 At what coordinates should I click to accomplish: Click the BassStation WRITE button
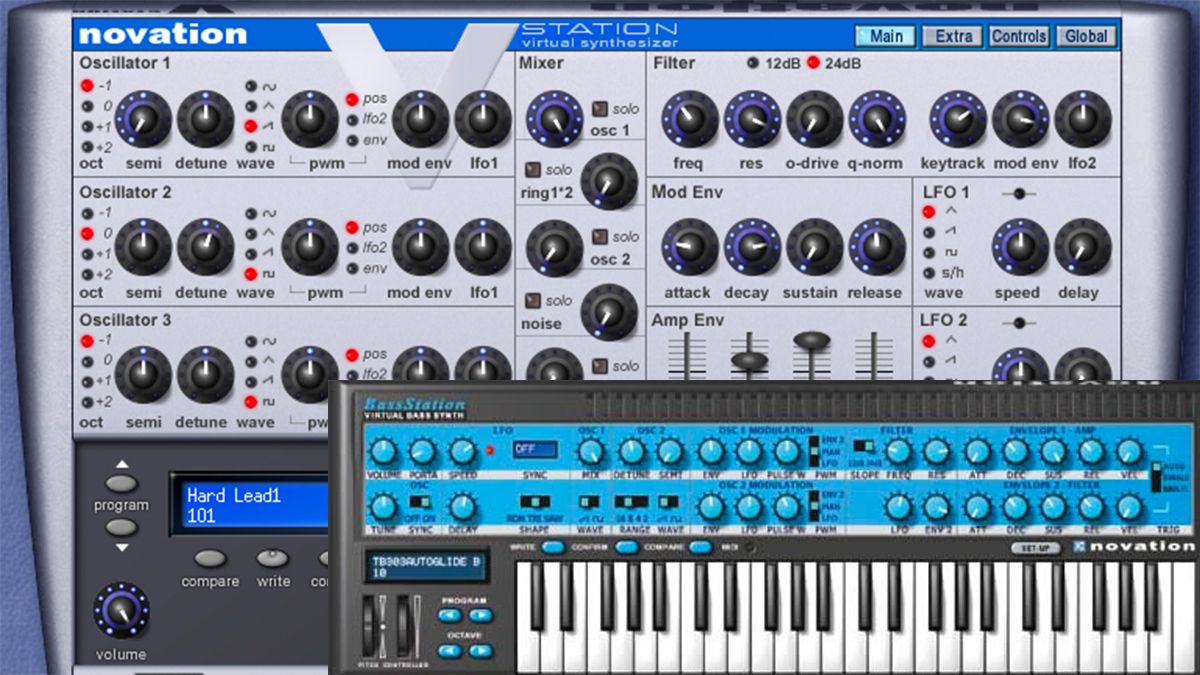pyautogui.click(x=553, y=547)
